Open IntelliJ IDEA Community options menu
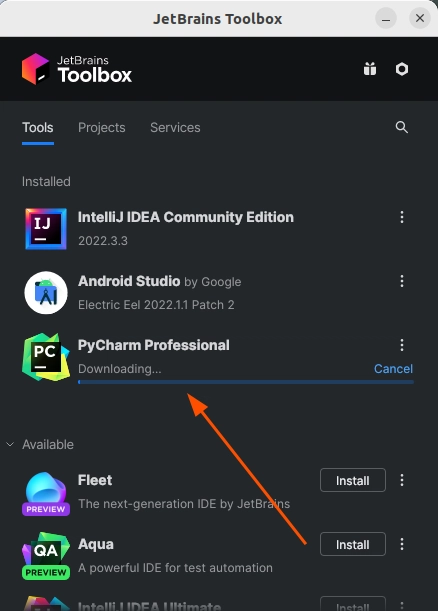 pyautogui.click(x=402, y=217)
